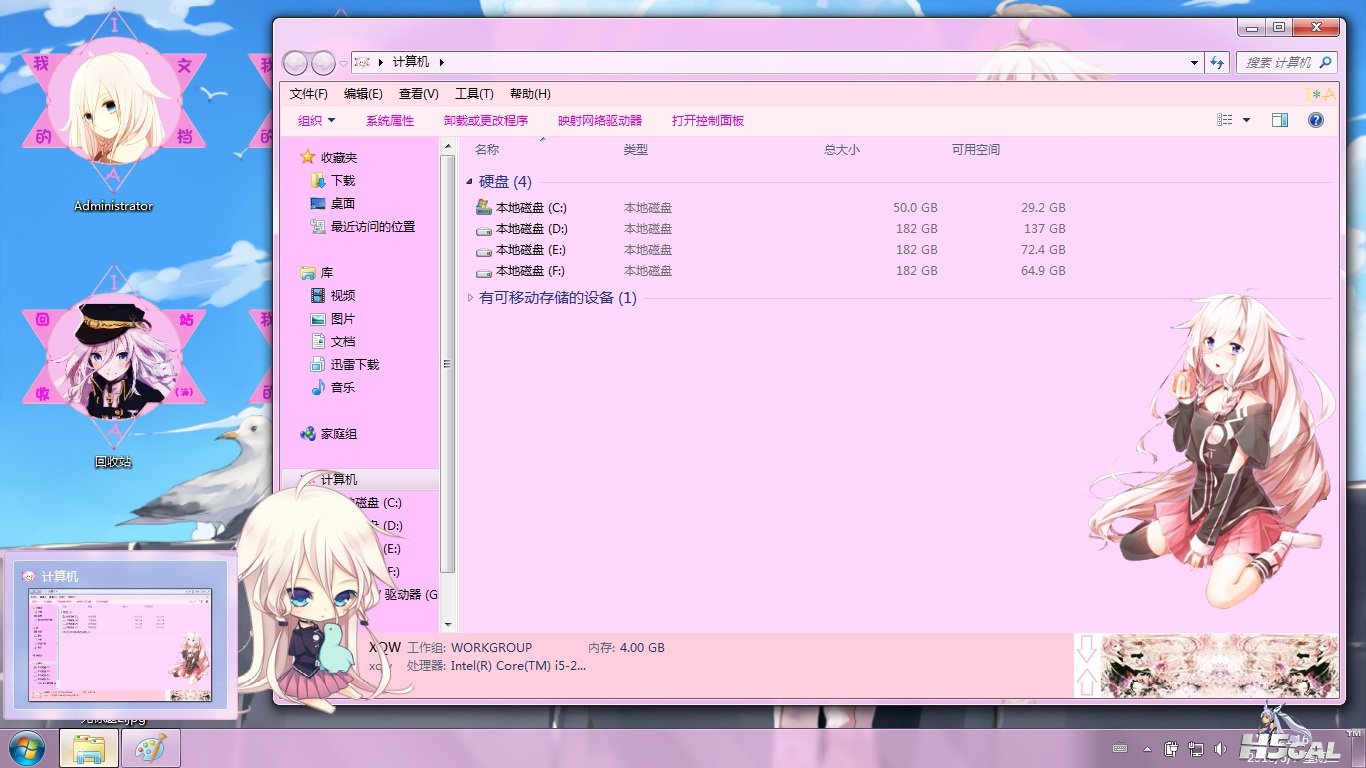
Task: Click the Paint palette taskbar icon
Action: pyautogui.click(x=151, y=748)
